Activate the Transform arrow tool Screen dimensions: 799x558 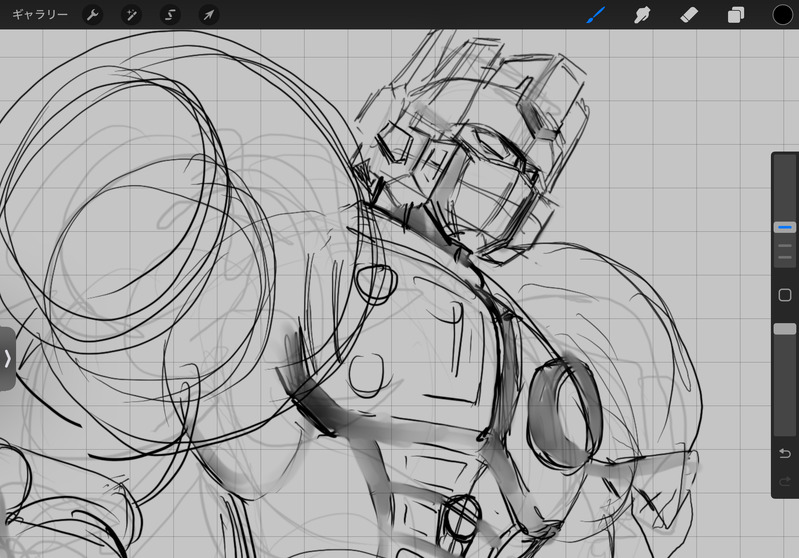tap(209, 15)
